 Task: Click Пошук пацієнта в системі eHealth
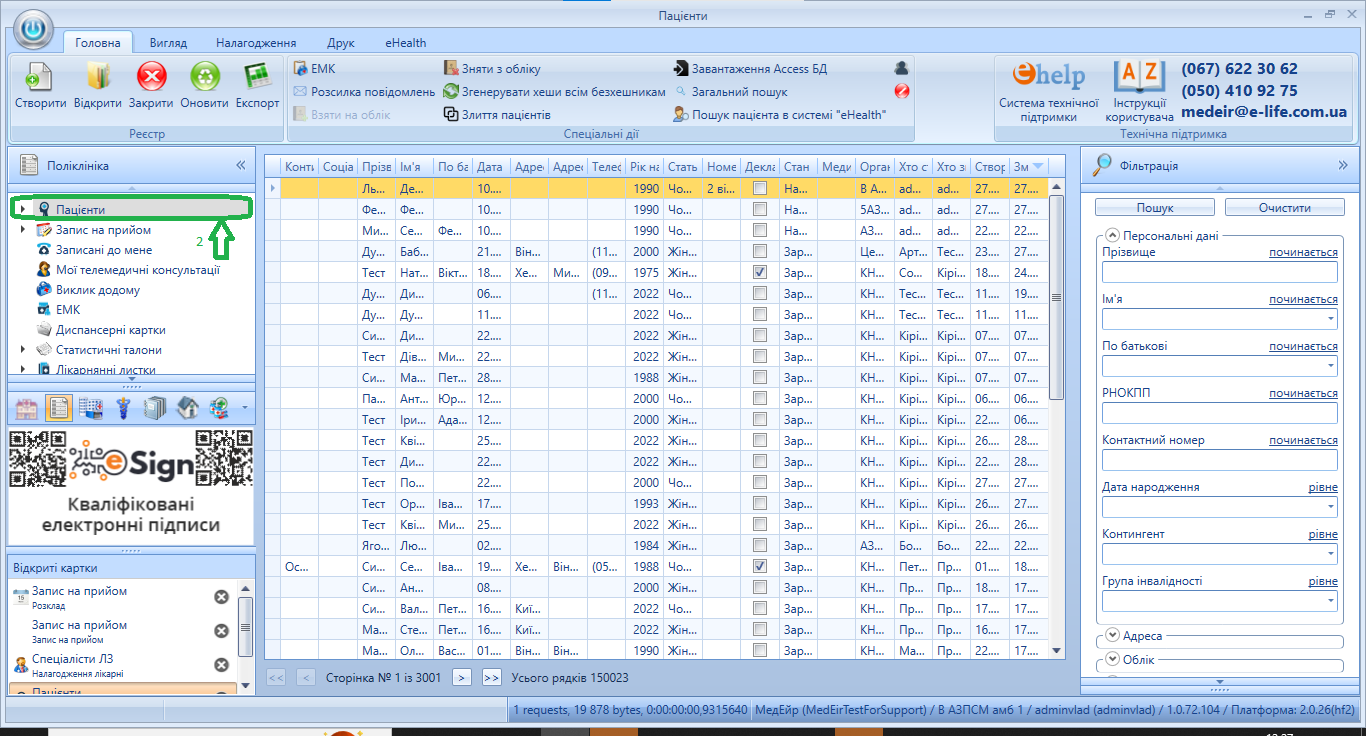[780, 115]
